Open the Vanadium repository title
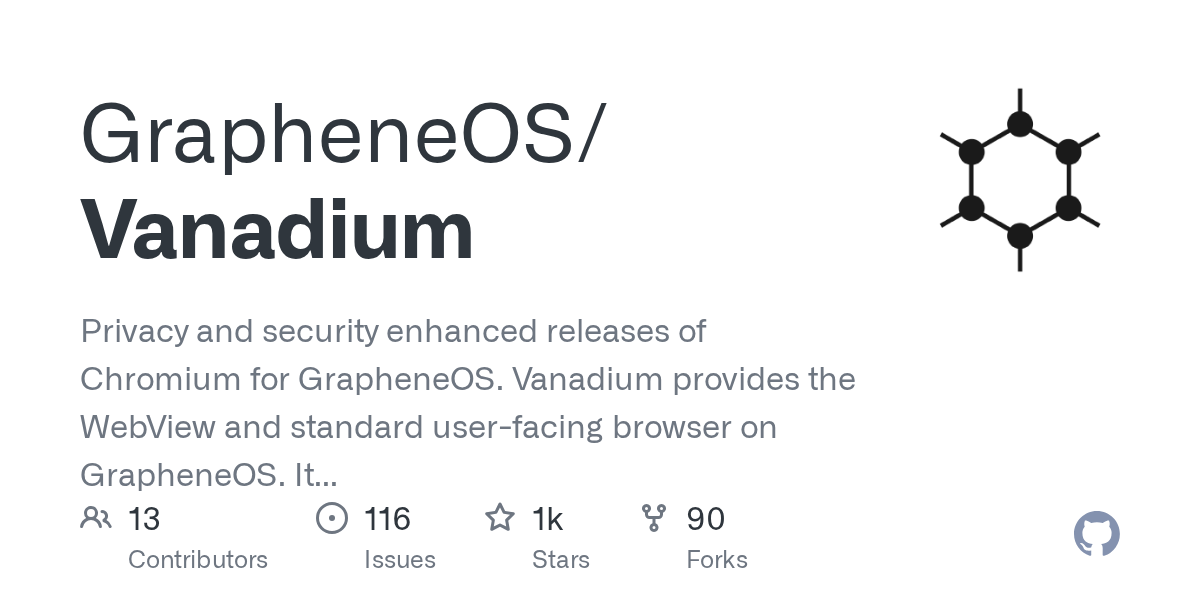Viewport: 1200px width, 600px height. 277,230
